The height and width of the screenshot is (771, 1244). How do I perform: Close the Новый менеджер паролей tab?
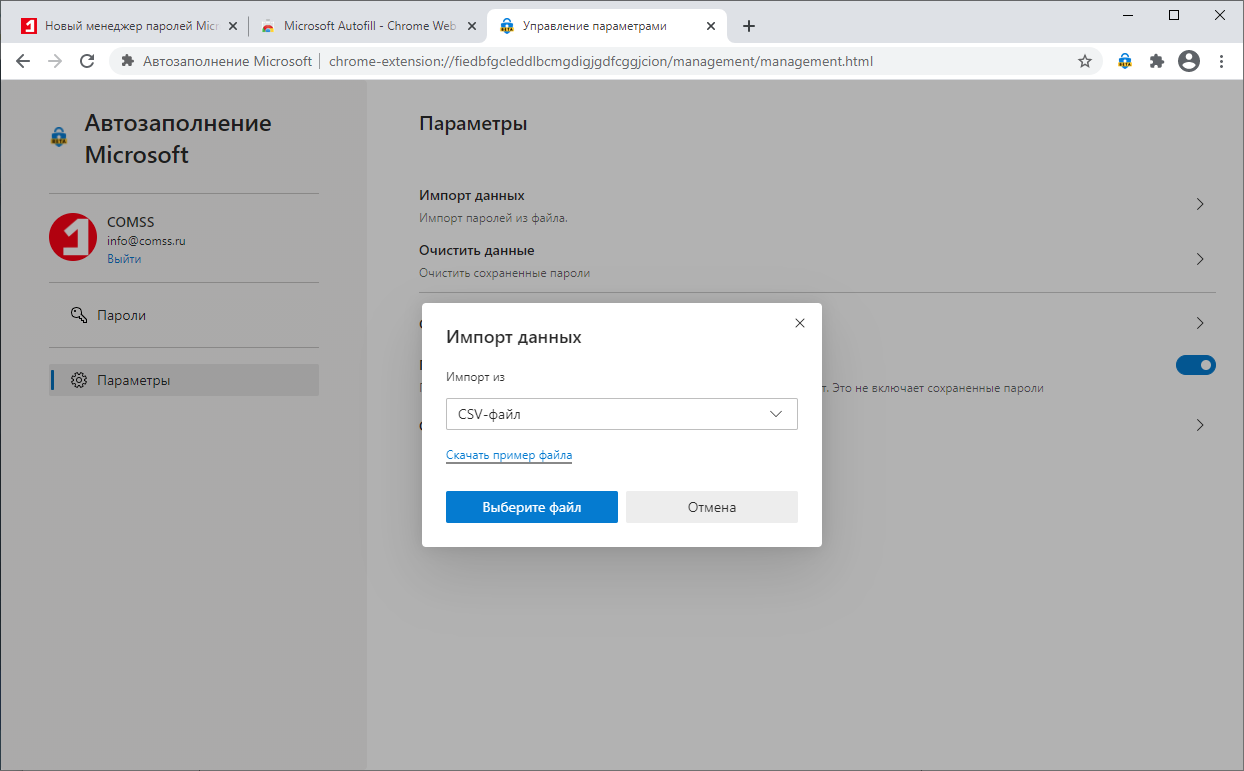(233, 26)
